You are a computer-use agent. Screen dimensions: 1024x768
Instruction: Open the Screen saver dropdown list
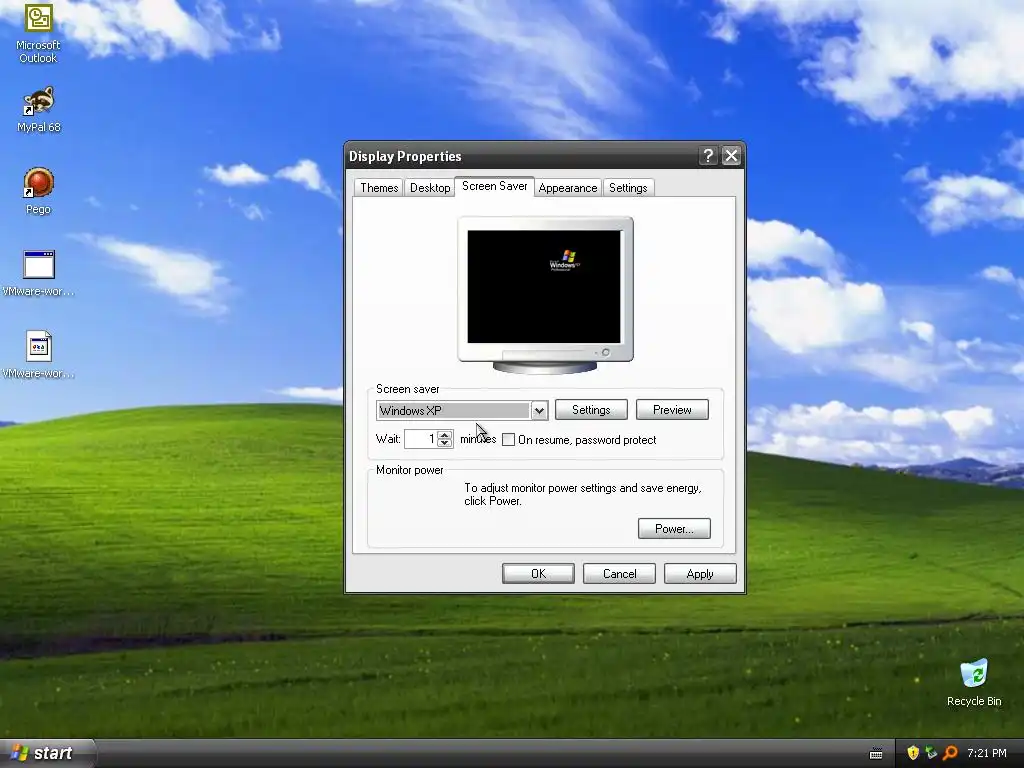tap(539, 410)
